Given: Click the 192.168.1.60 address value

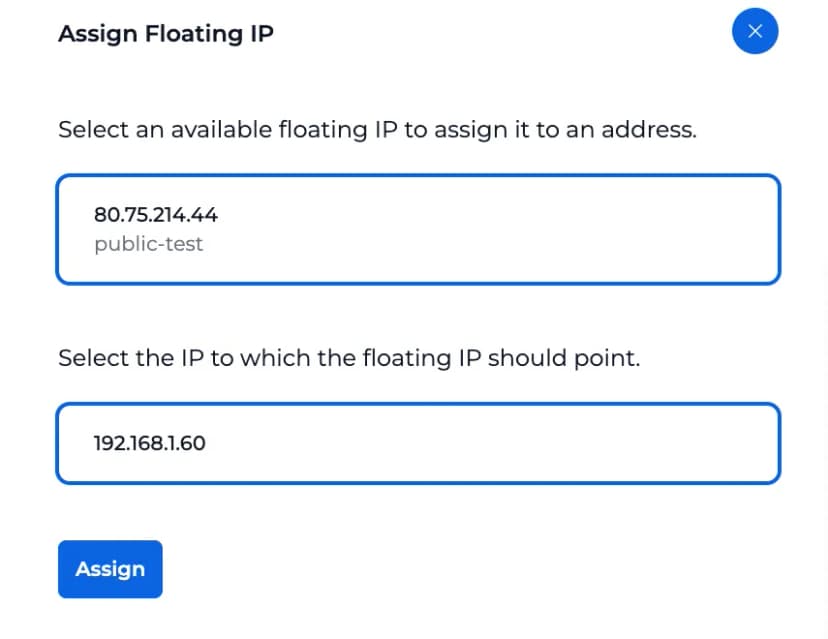Looking at the screenshot, I should (x=150, y=443).
